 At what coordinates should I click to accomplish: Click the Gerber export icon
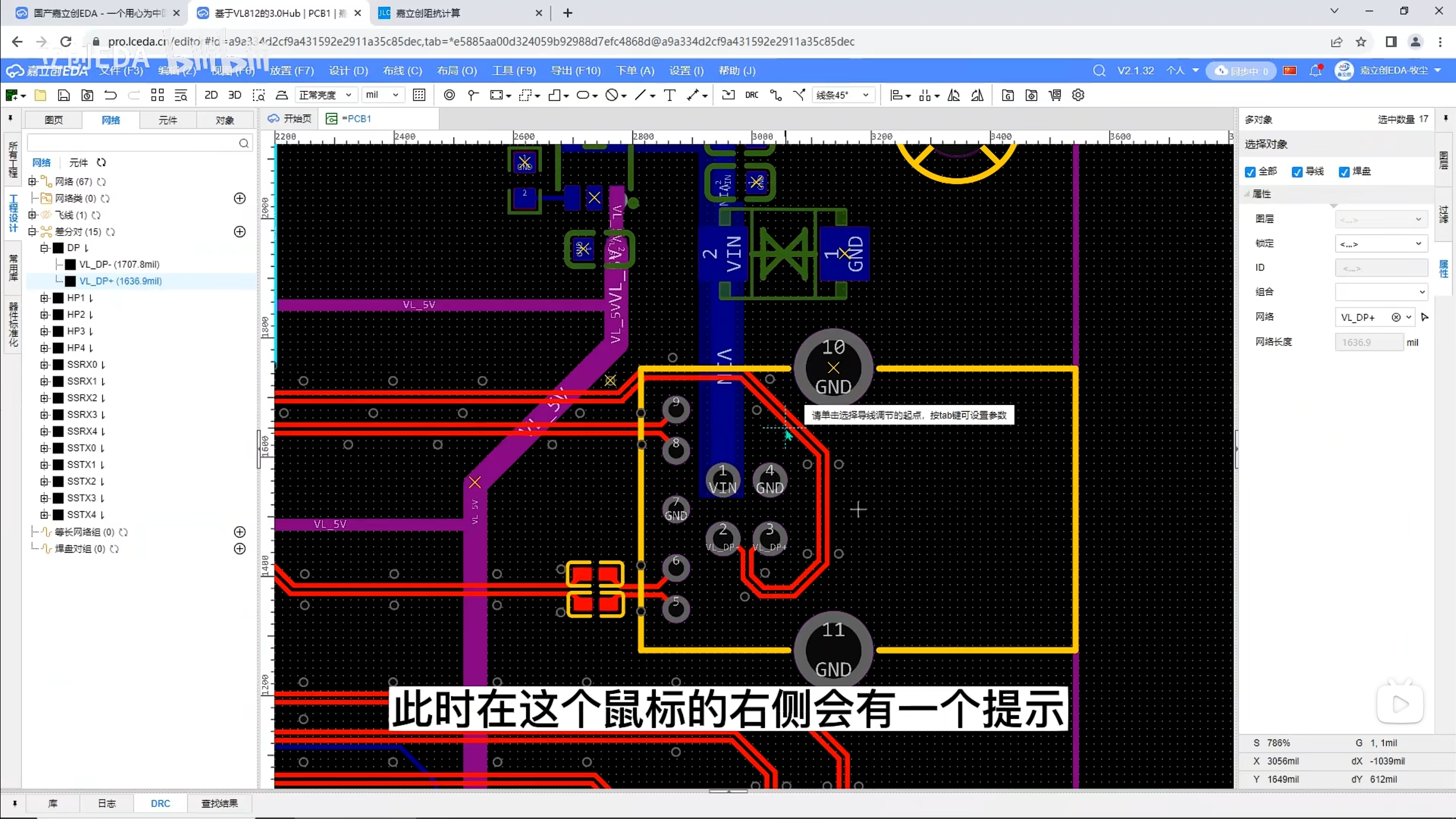tap(1008, 95)
